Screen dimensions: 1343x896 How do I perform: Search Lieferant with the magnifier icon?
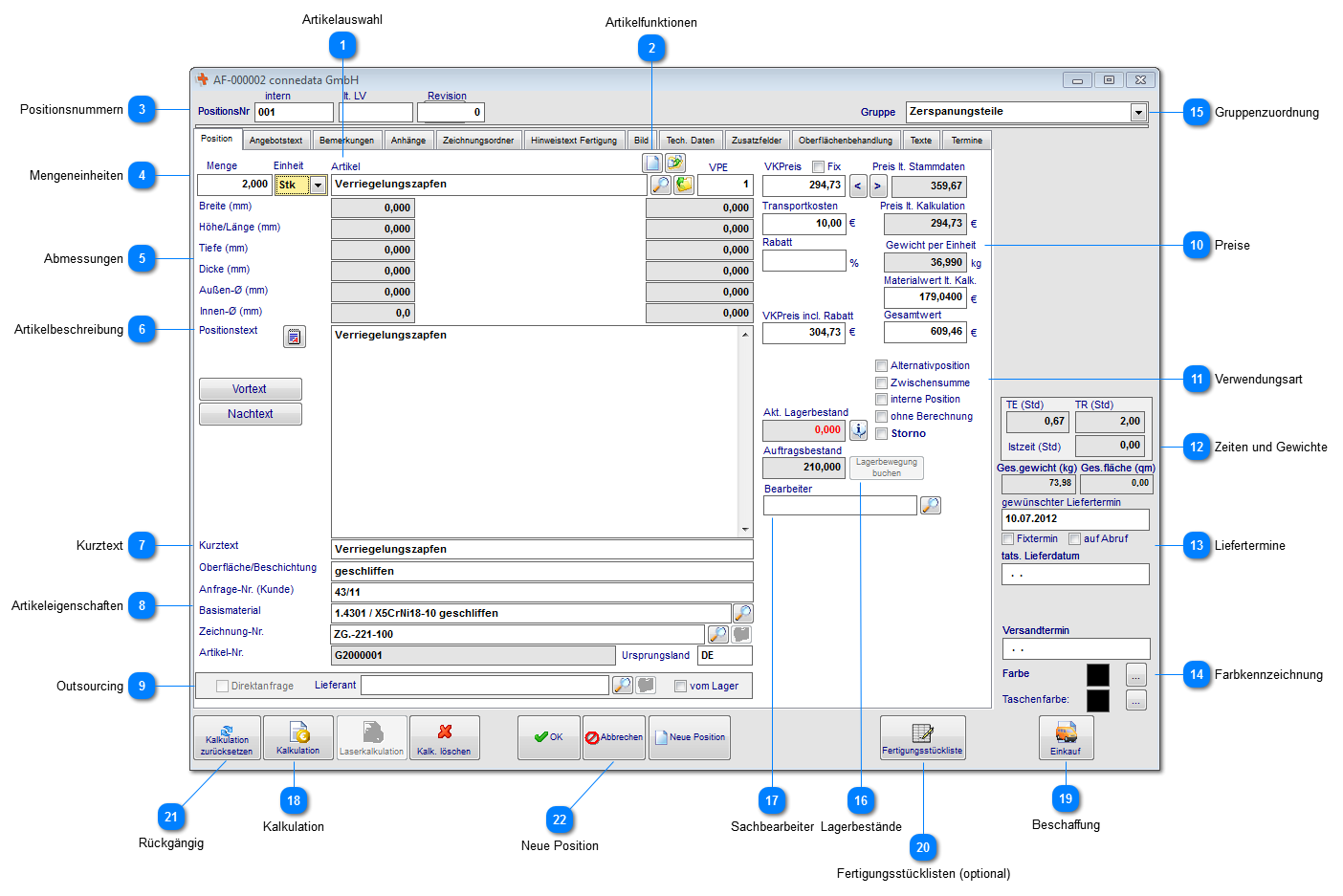pos(622,685)
